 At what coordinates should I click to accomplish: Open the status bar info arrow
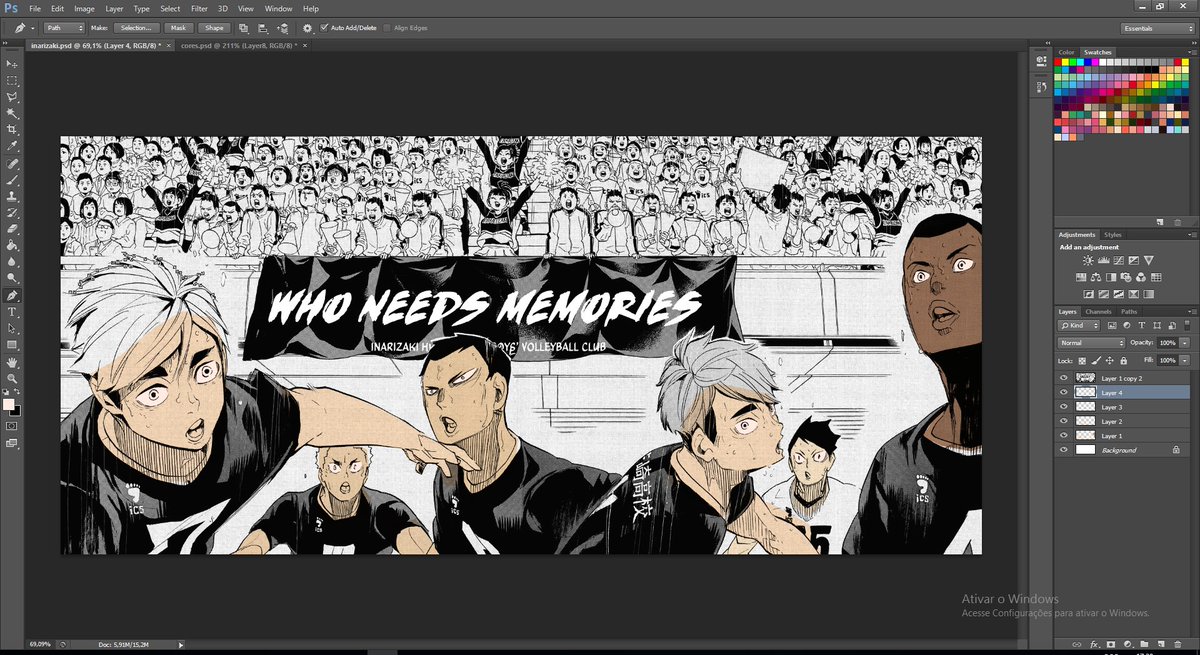pyautogui.click(x=181, y=645)
